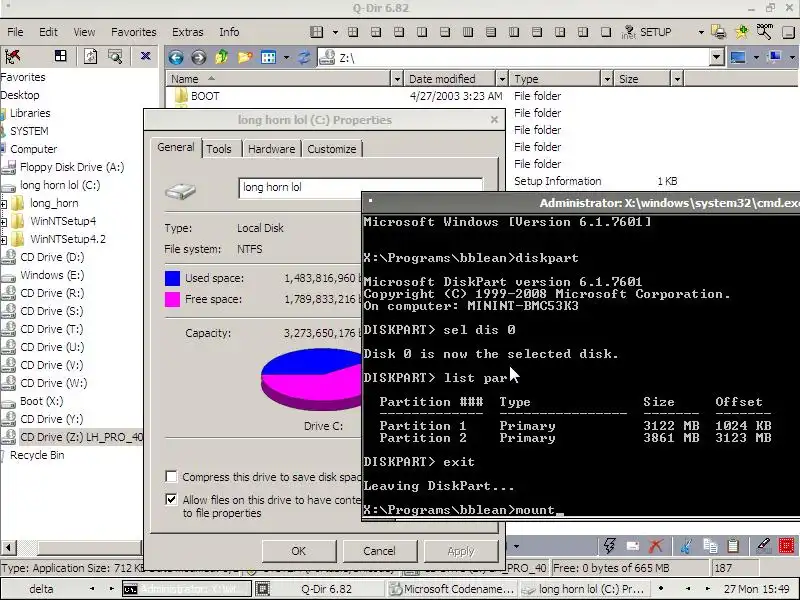Click the red arrow icon in left toolbar

(x=13, y=56)
